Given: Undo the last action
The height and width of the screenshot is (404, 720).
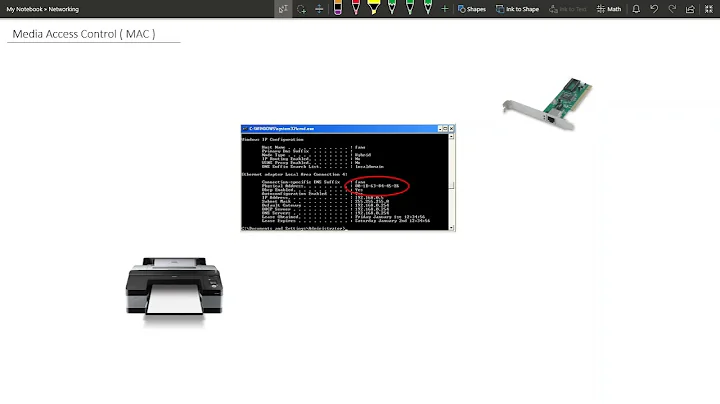Looking at the screenshot, I should click(x=654, y=9).
